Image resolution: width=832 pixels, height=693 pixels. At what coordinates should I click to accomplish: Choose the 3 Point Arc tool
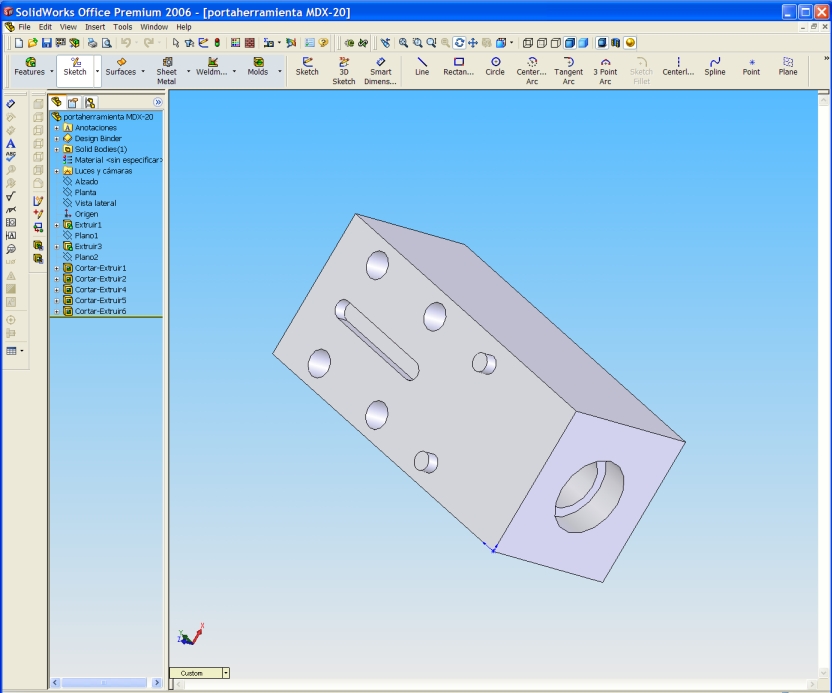605,70
